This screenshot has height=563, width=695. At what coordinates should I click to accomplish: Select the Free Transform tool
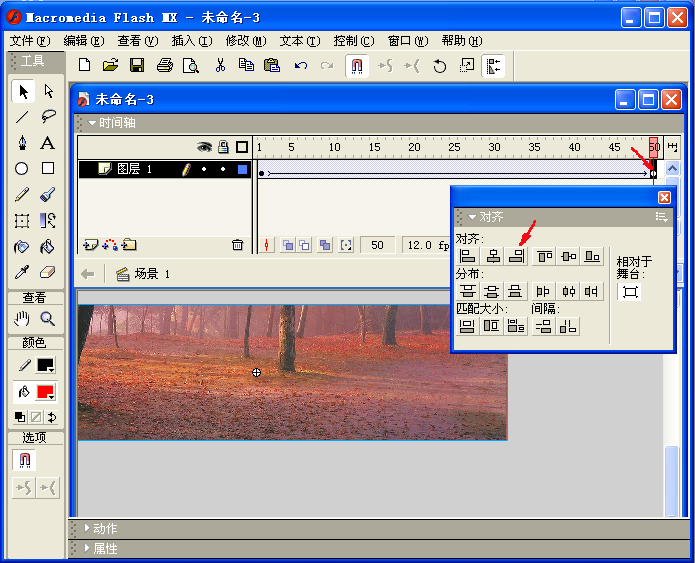[x=22, y=220]
